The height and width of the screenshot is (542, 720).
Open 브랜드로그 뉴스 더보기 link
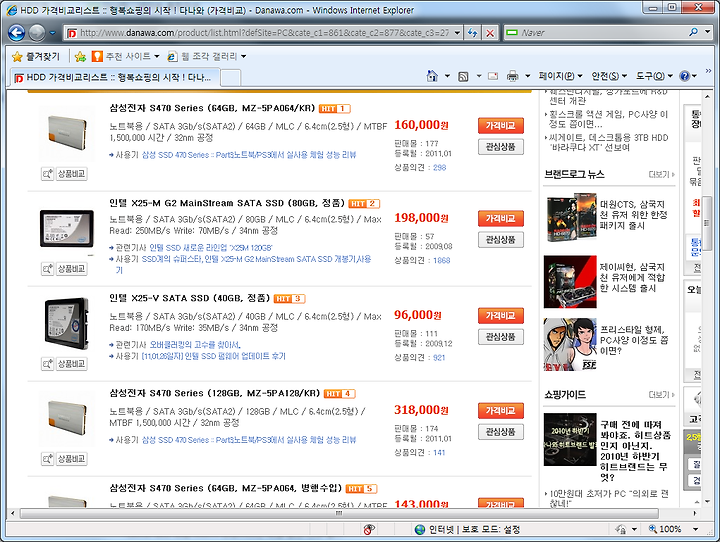[x=661, y=175]
